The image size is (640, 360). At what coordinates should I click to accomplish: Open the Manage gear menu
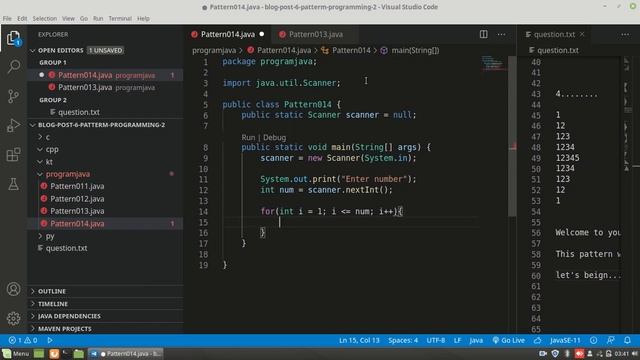[13, 318]
